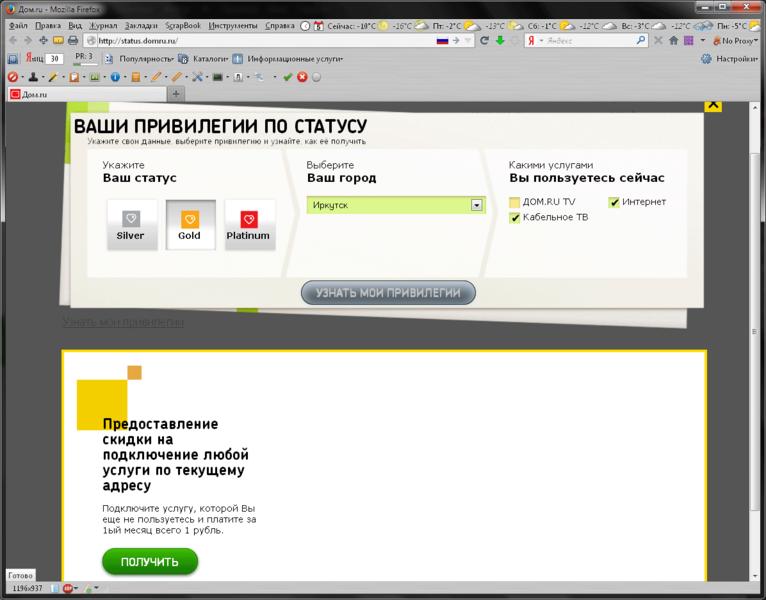Open the Справка menu

point(280,25)
